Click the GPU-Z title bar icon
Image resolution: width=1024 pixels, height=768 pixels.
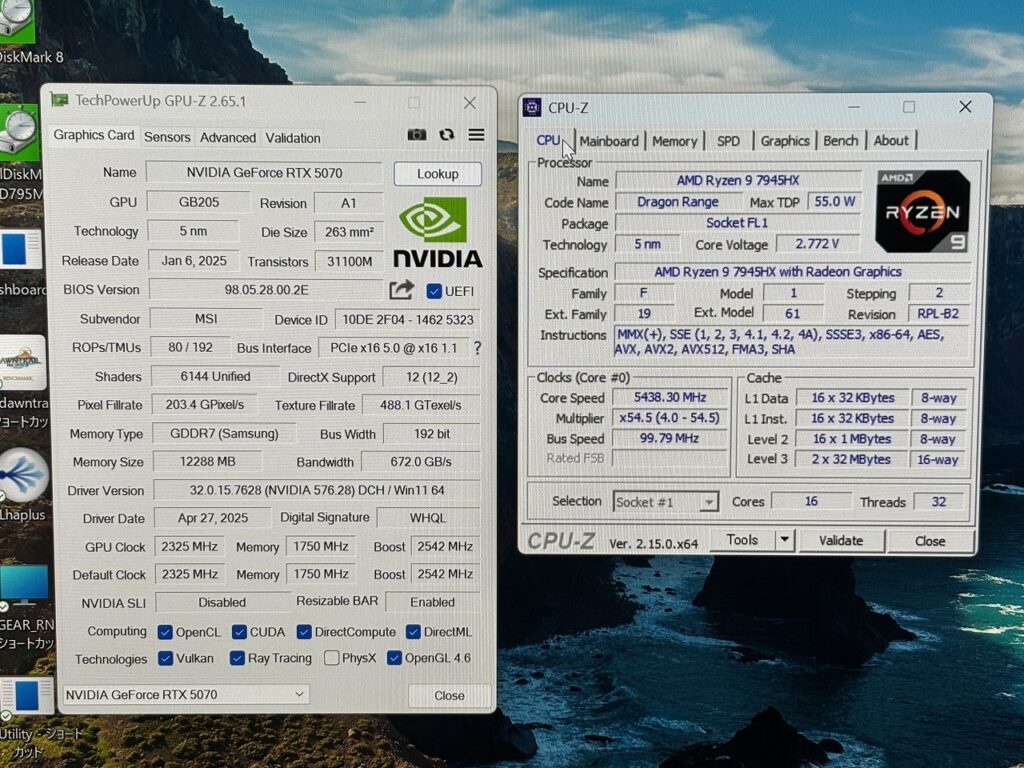click(59, 100)
